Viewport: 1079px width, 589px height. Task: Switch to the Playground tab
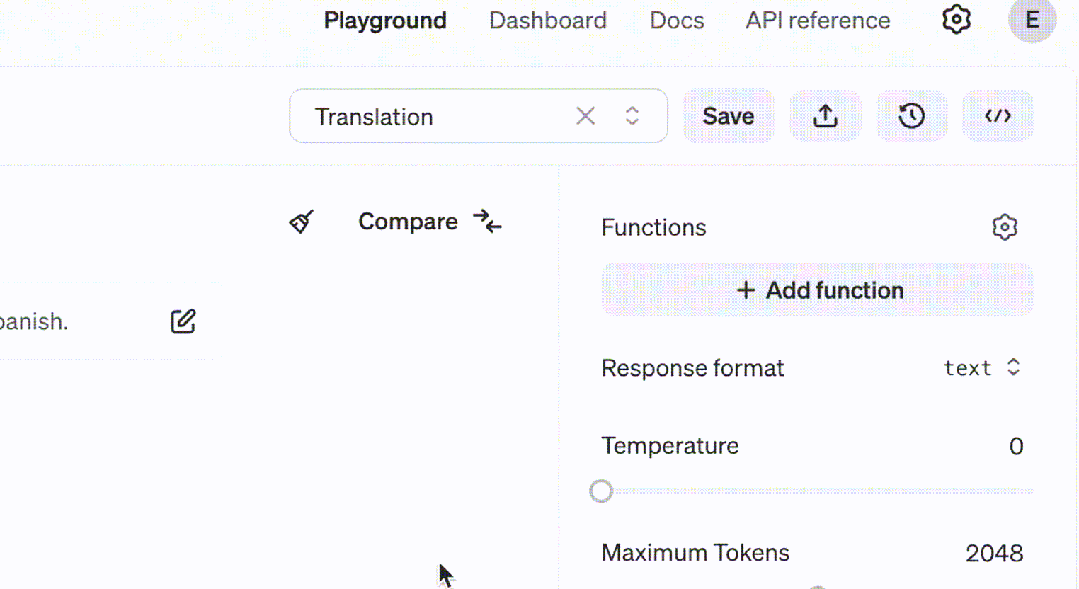pyautogui.click(x=385, y=21)
